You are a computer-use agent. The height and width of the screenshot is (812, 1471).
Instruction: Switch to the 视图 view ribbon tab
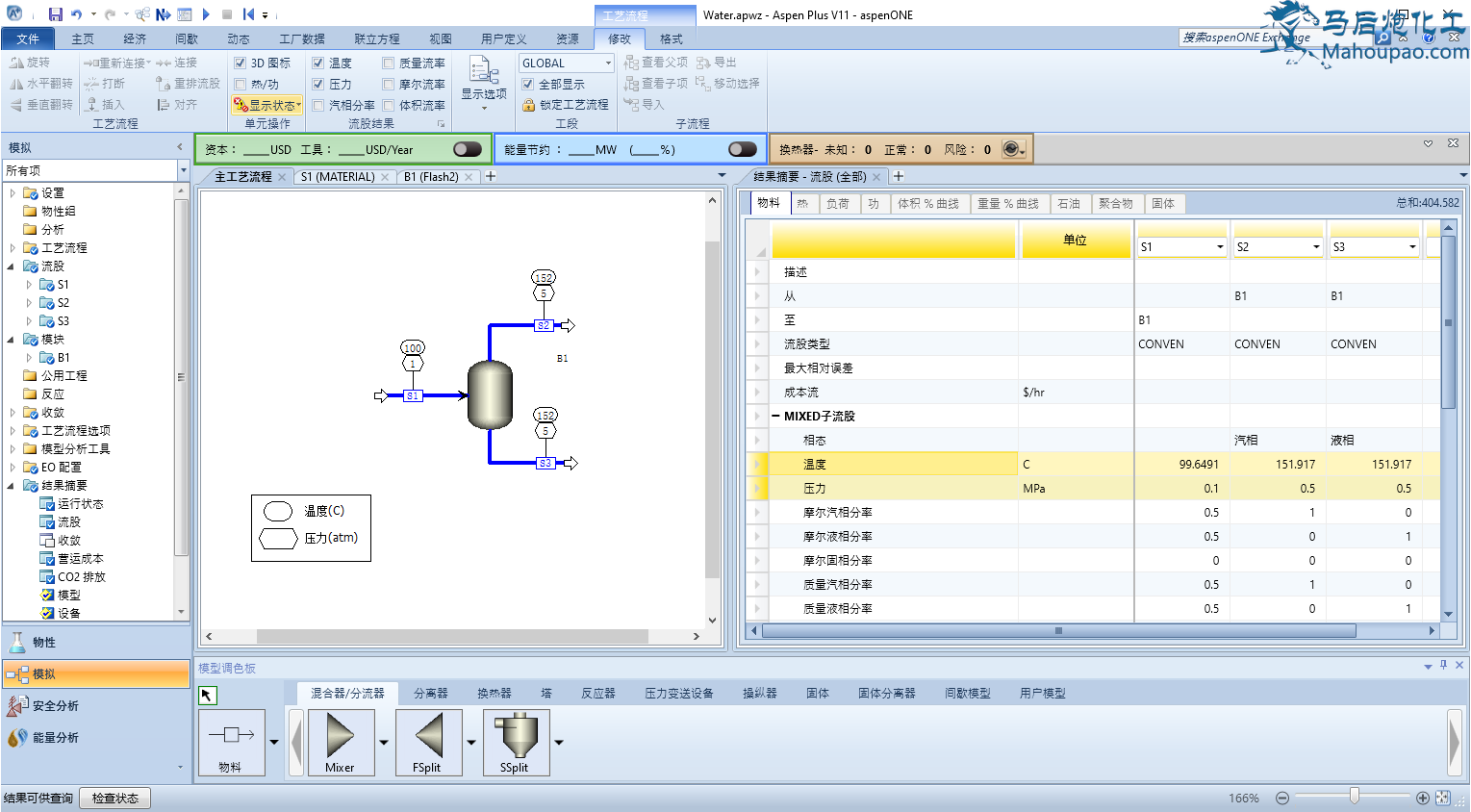(x=441, y=38)
